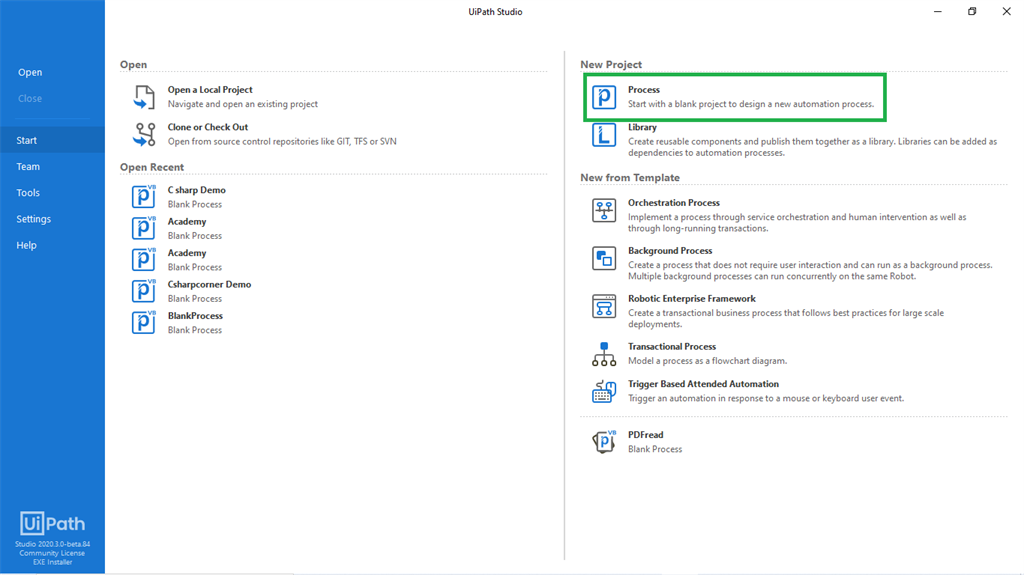Click the Transactional Process flowchart icon

603,353
